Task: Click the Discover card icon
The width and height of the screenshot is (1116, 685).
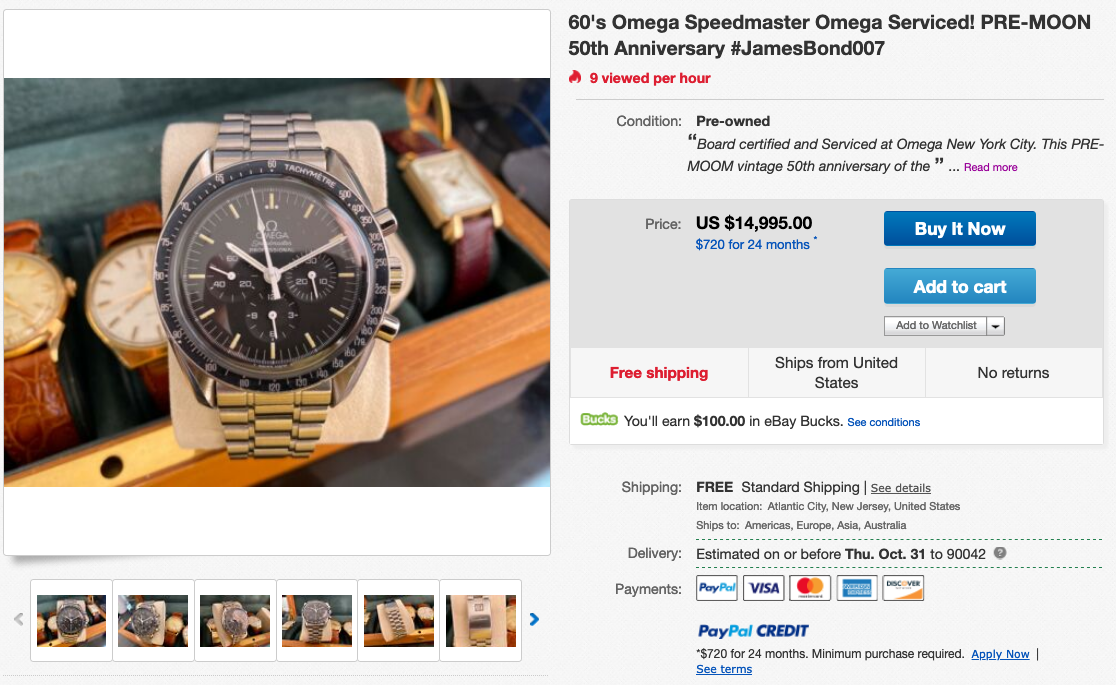Action: 903,588
